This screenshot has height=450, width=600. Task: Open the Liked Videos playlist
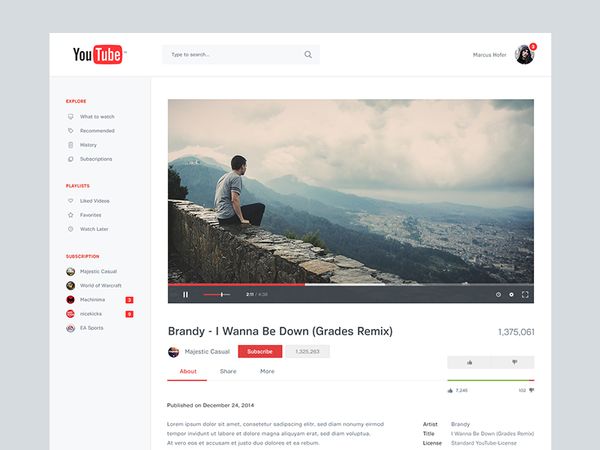coord(95,201)
